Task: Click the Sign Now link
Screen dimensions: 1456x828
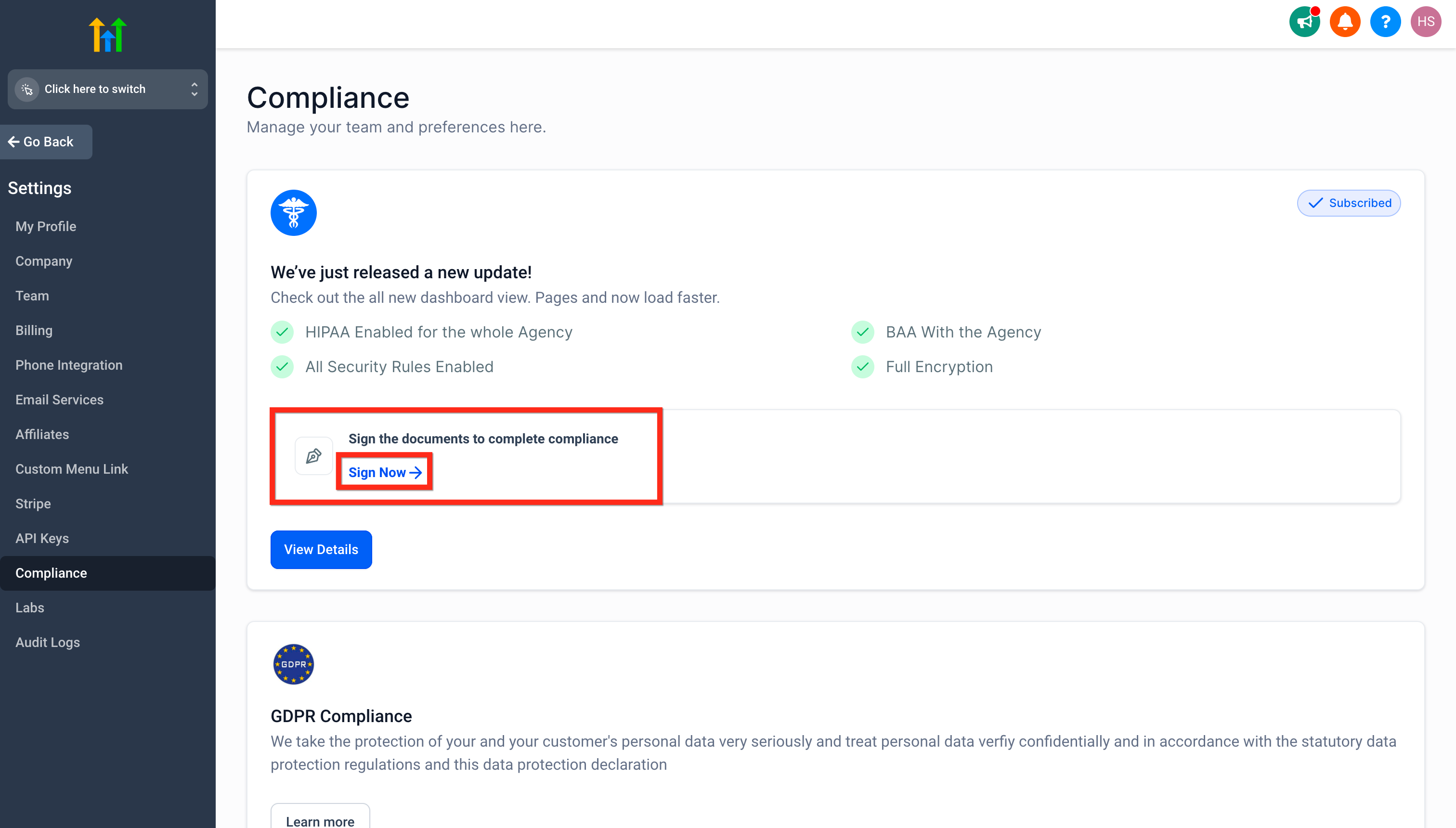Action: [385, 472]
